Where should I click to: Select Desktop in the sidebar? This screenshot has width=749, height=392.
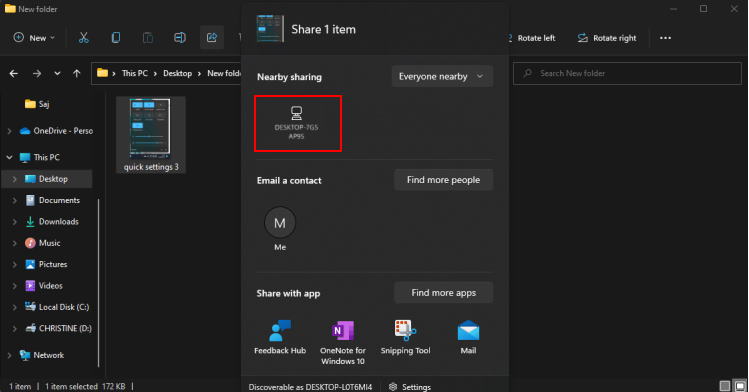pos(46,179)
